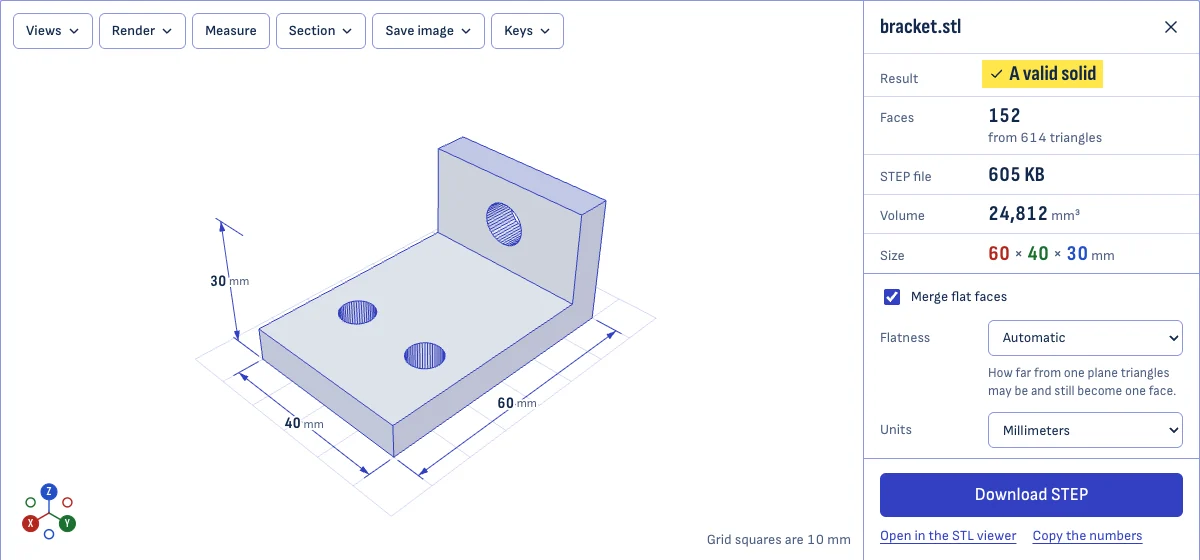
Task: Click the blue Z axis ball in gizmo
Action: tap(49, 491)
